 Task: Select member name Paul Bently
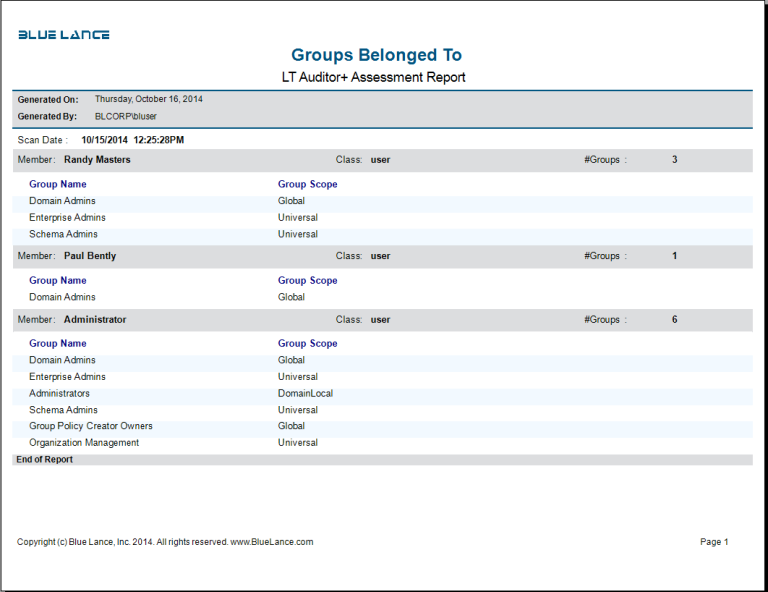90,256
